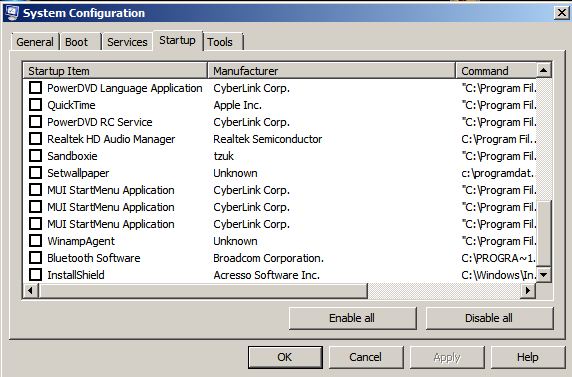572x377 pixels.
Task: Click the horizontal scrollbar left arrow
Action: coord(31,291)
